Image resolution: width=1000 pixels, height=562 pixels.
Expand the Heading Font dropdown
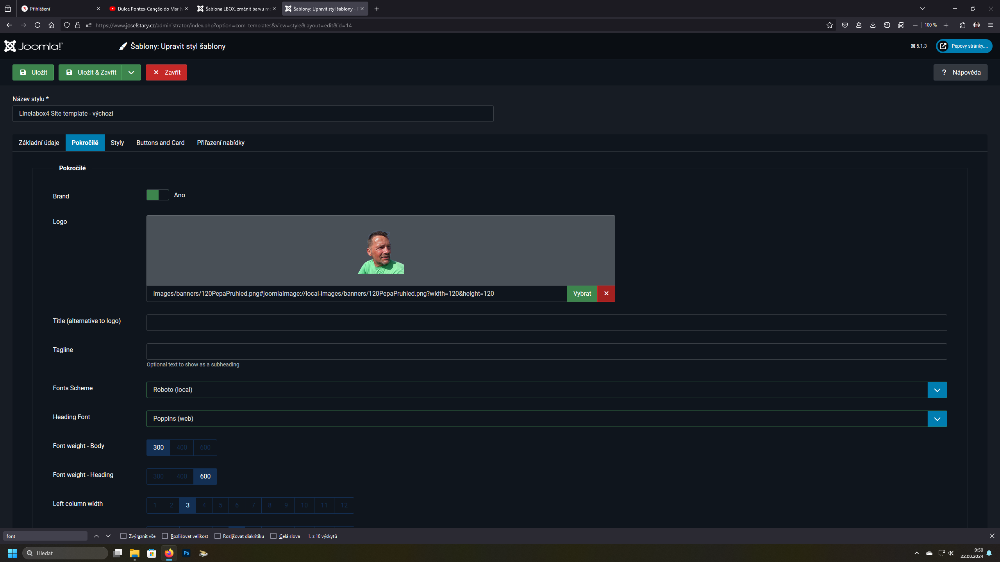[937, 419]
